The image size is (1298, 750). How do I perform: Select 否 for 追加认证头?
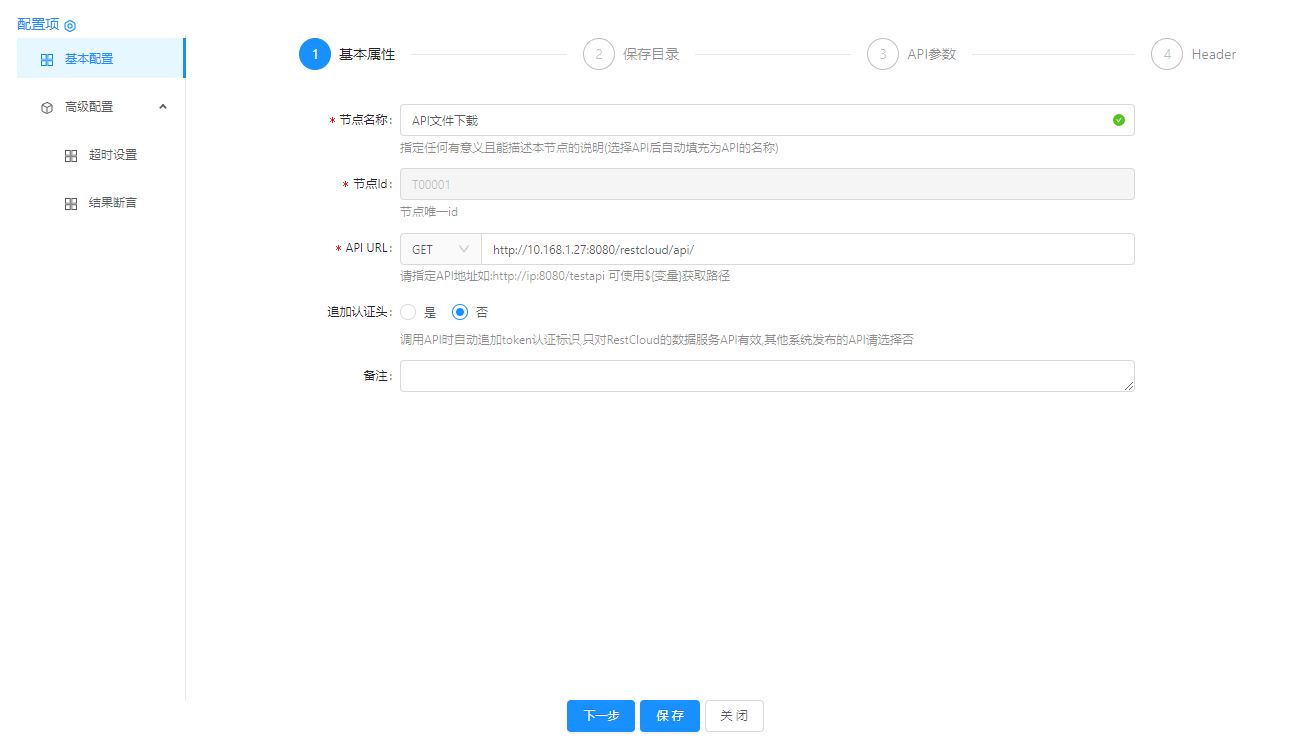click(x=460, y=312)
